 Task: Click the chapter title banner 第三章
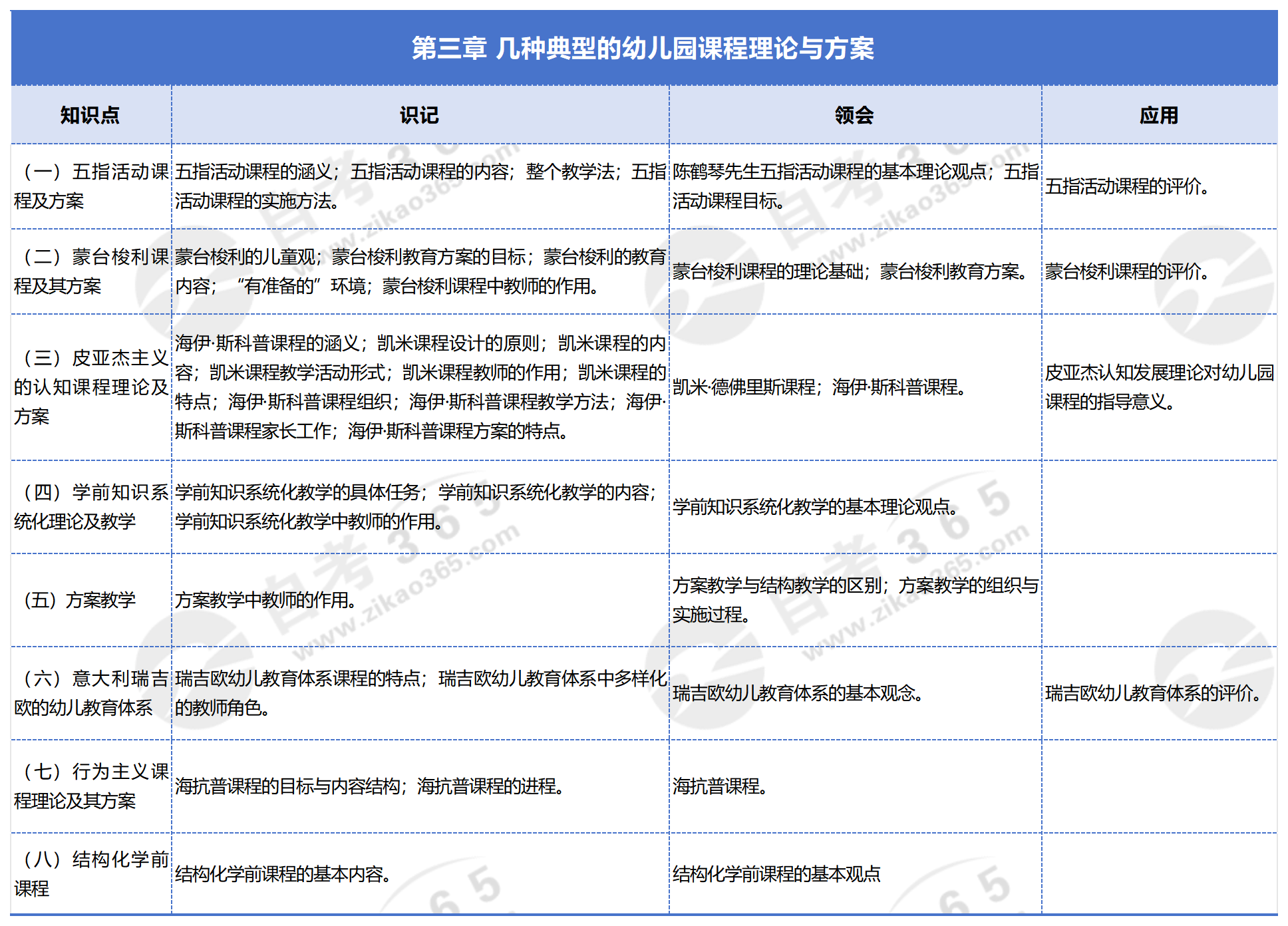643,48
